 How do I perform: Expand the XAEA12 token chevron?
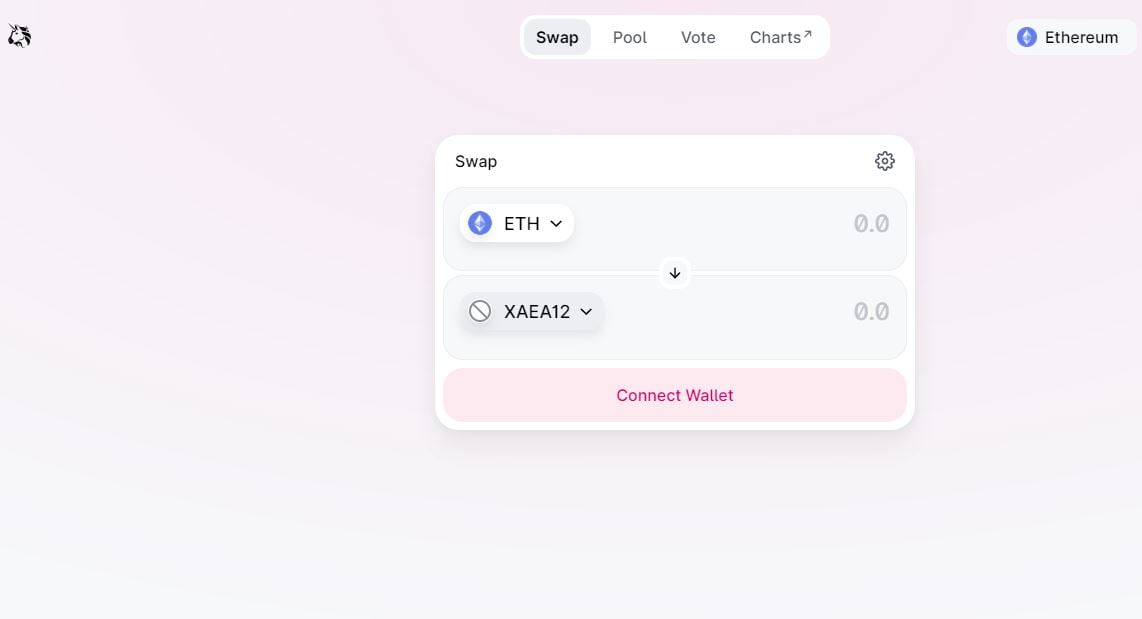[587, 312]
